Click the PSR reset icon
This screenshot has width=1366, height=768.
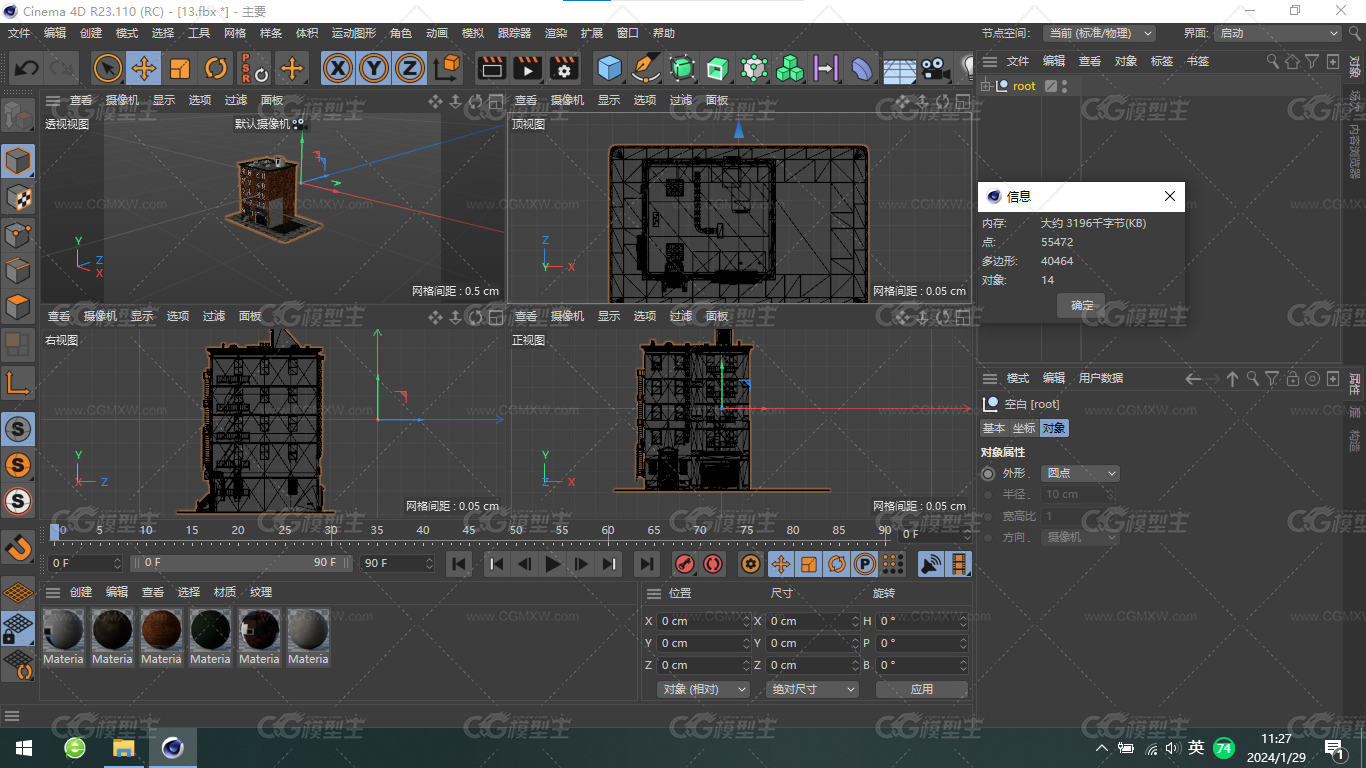click(x=253, y=68)
